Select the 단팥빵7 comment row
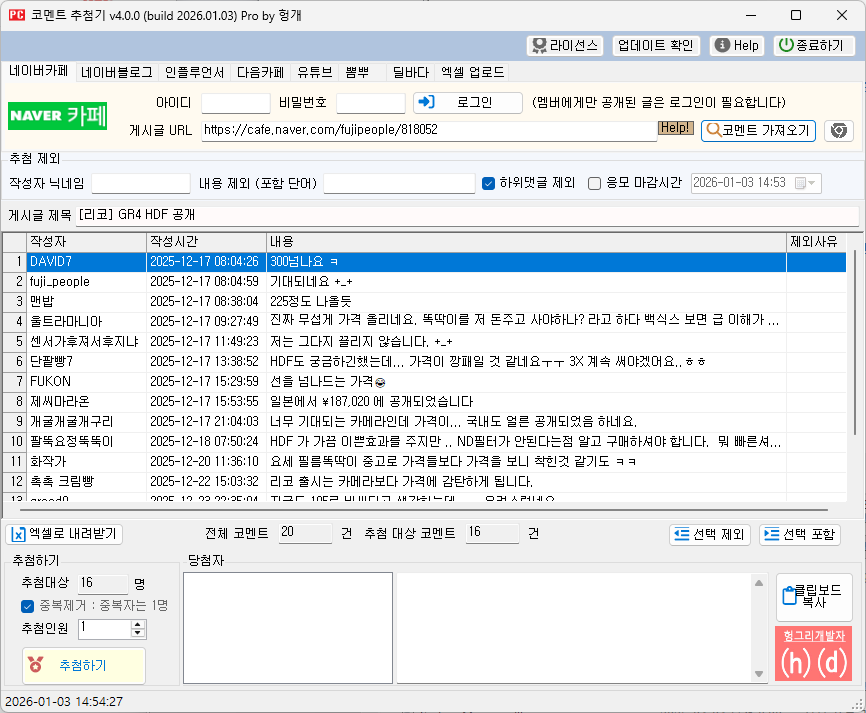 tap(424, 362)
